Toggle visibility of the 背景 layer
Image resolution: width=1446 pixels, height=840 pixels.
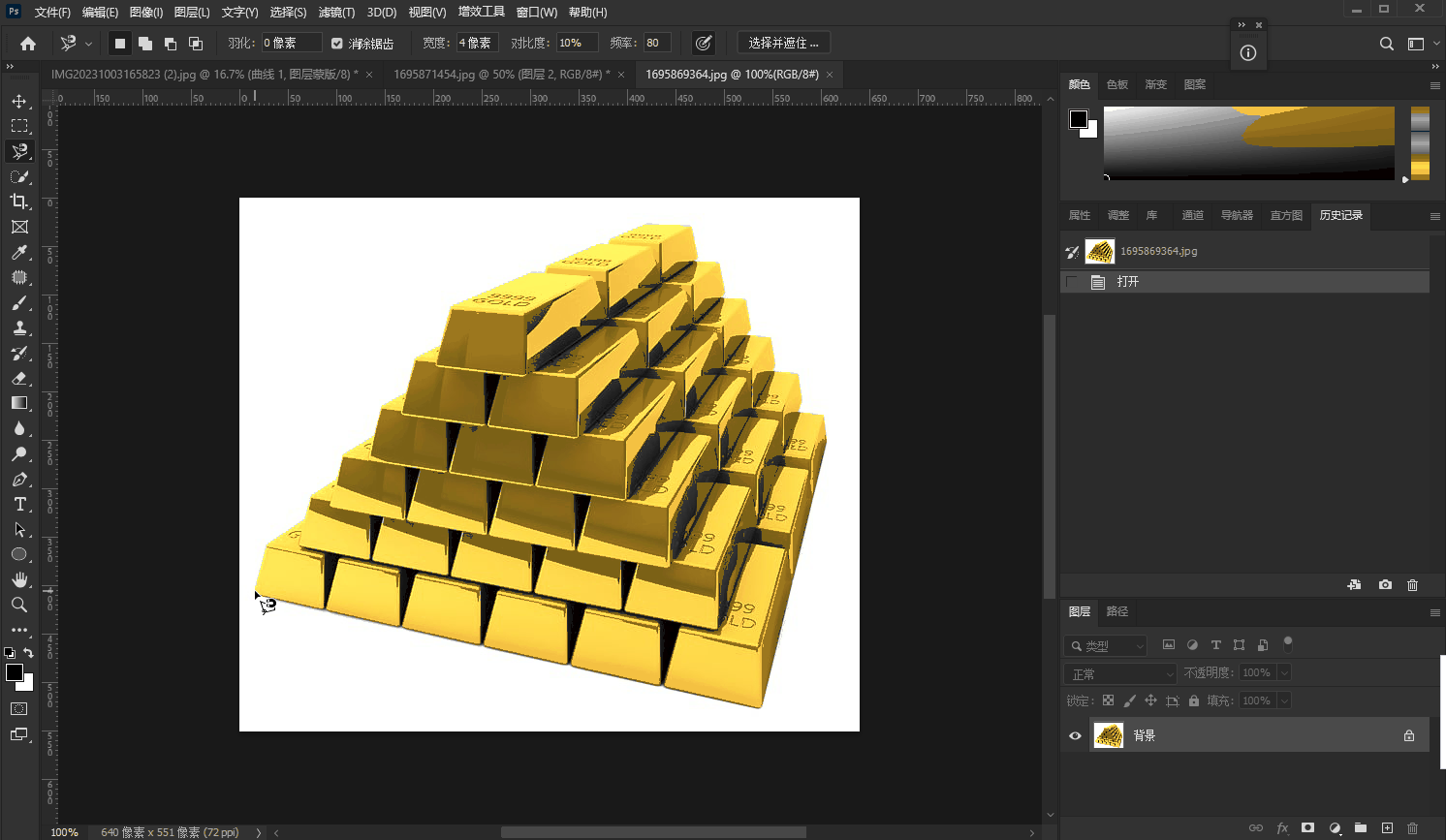click(x=1075, y=735)
